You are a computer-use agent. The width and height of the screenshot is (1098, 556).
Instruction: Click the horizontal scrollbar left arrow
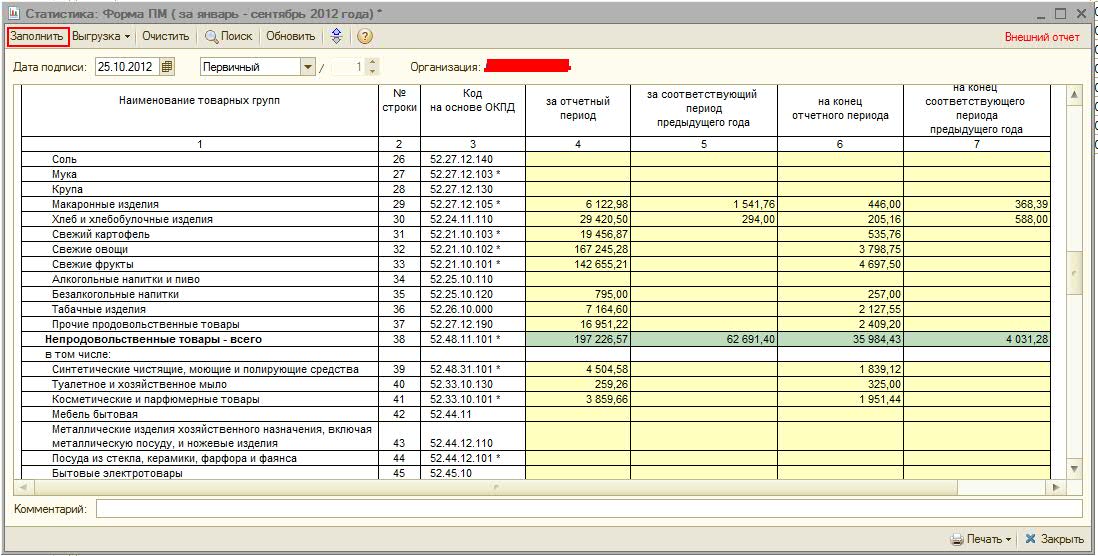pyautogui.click(x=22, y=486)
